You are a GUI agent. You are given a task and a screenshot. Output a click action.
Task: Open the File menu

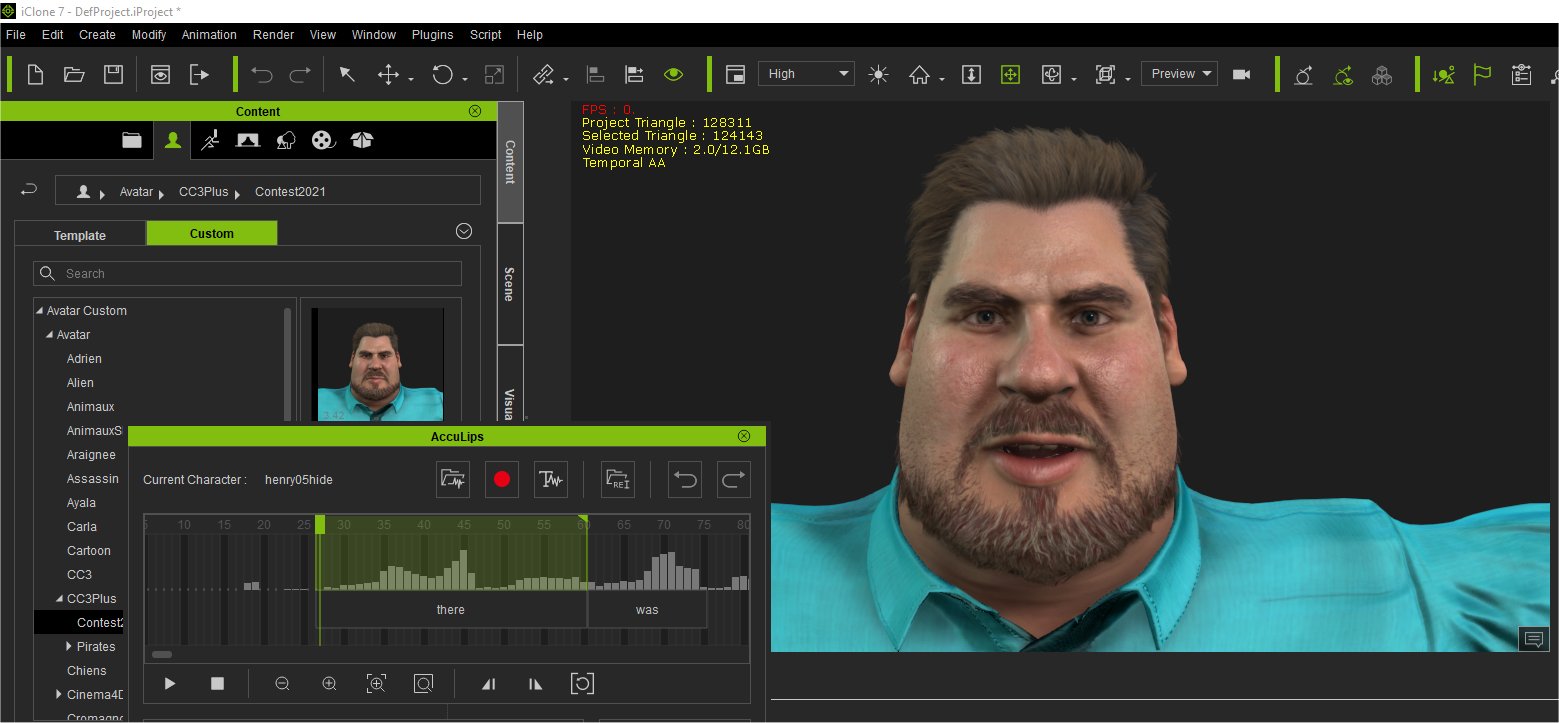pos(15,34)
